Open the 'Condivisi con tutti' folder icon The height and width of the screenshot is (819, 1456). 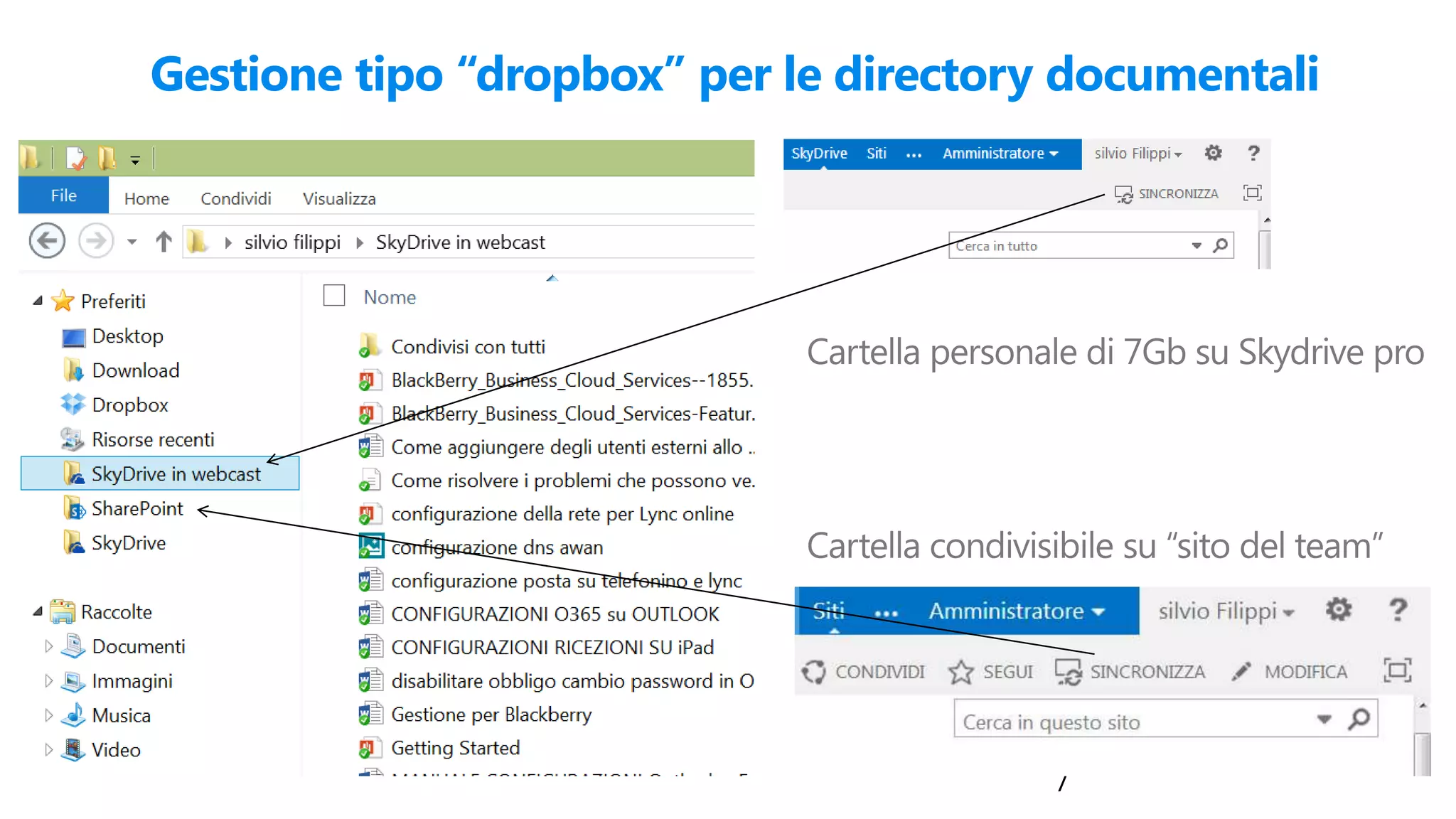(370, 346)
